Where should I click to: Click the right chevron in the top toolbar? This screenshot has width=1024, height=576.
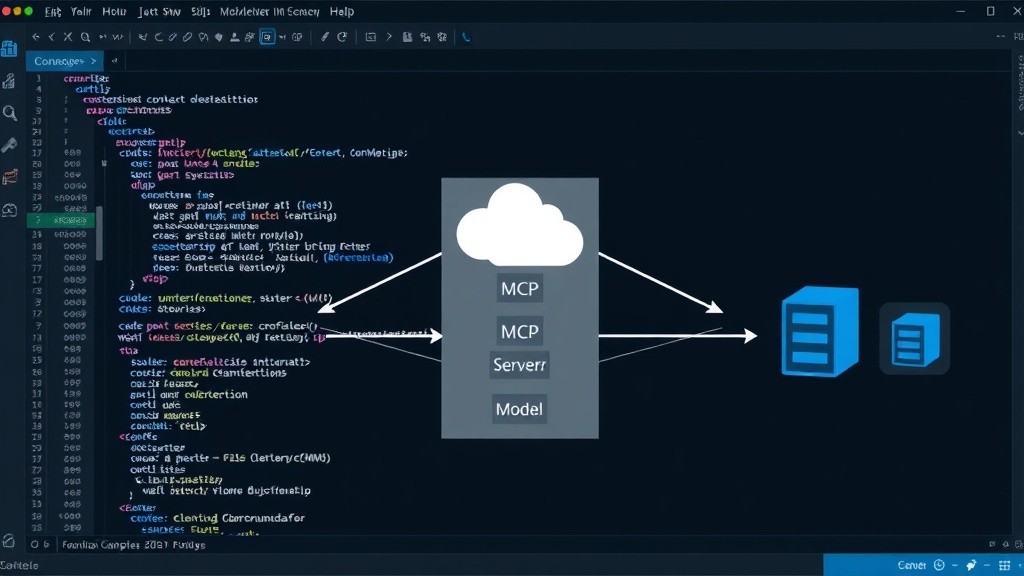point(389,37)
